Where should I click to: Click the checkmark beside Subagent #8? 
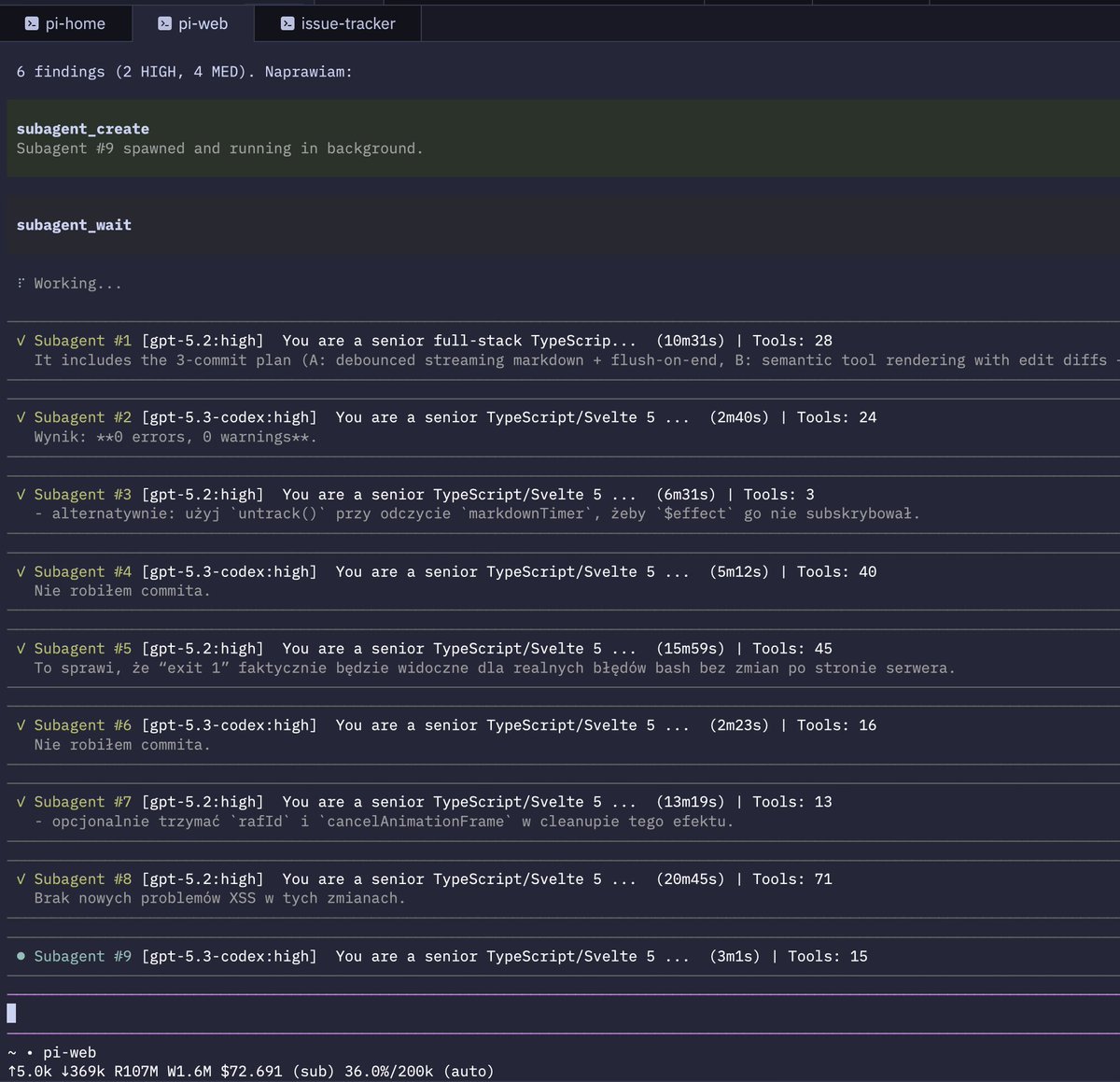21,879
